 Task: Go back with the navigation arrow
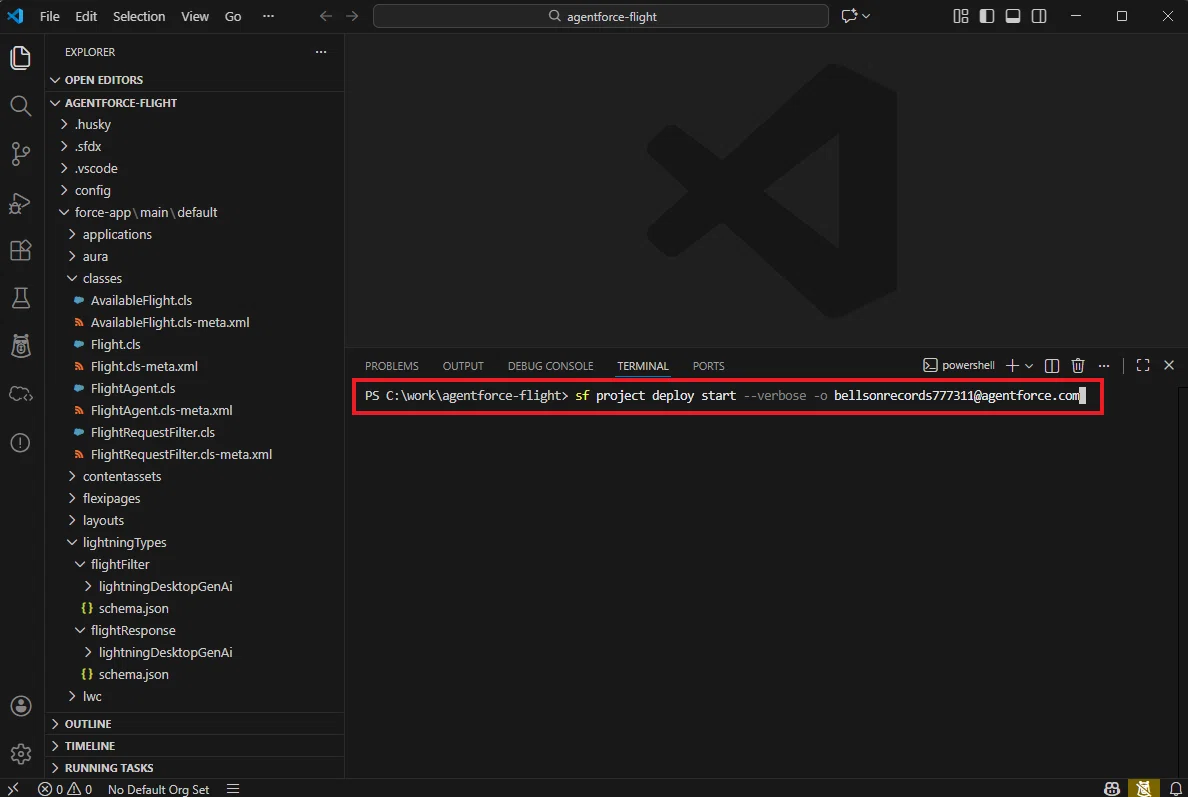326,16
